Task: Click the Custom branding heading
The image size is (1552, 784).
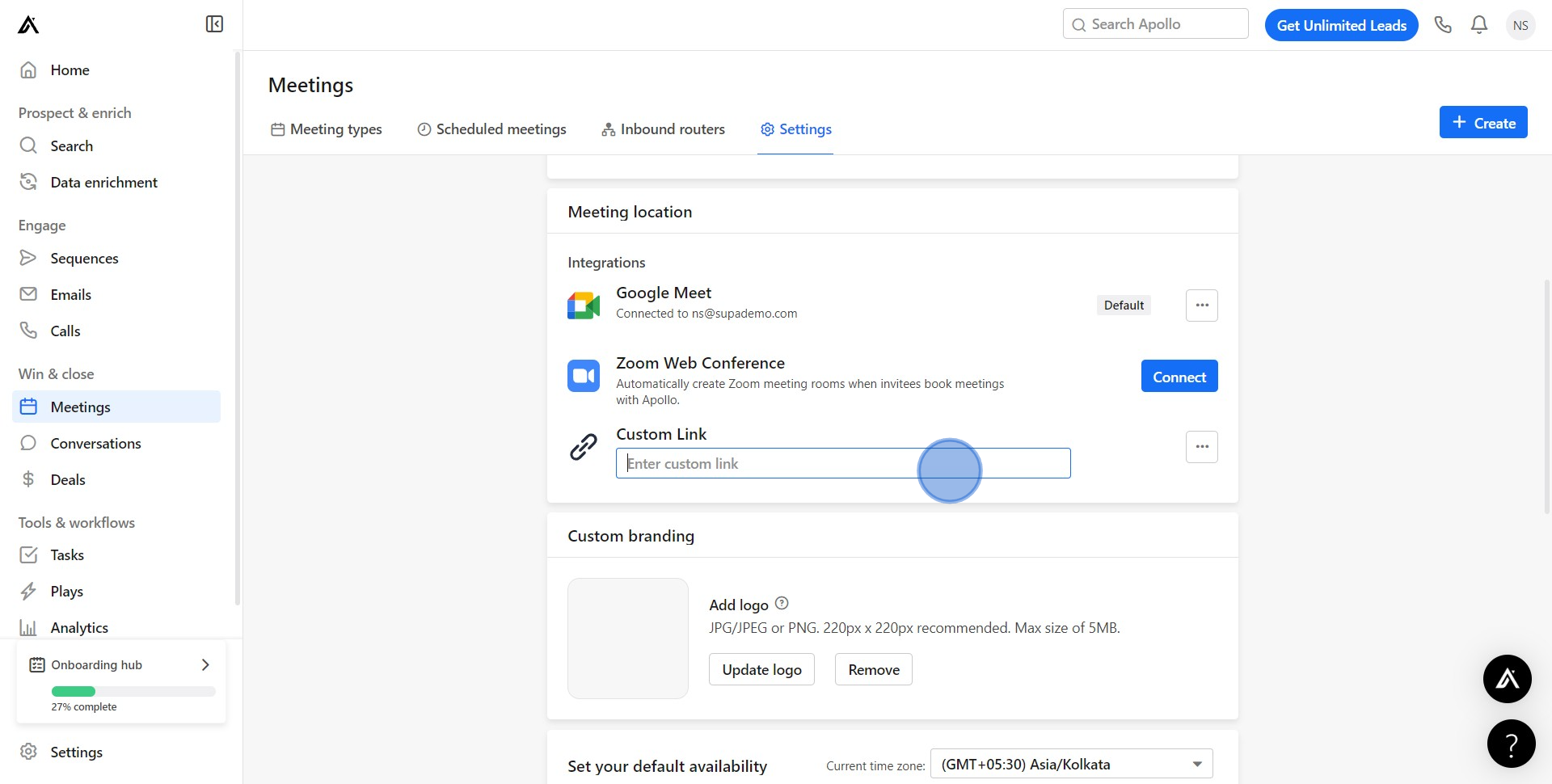Action: (x=630, y=536)
